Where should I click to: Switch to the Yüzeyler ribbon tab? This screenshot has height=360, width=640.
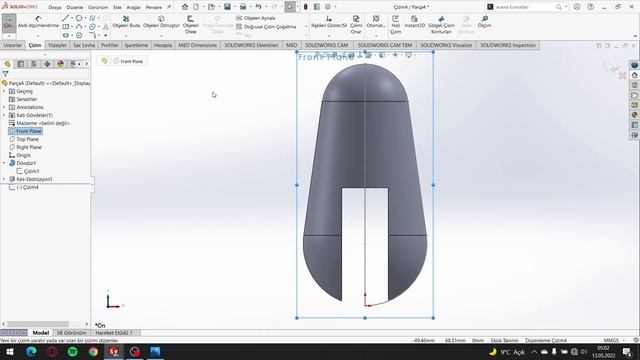[x=57, y=45]
